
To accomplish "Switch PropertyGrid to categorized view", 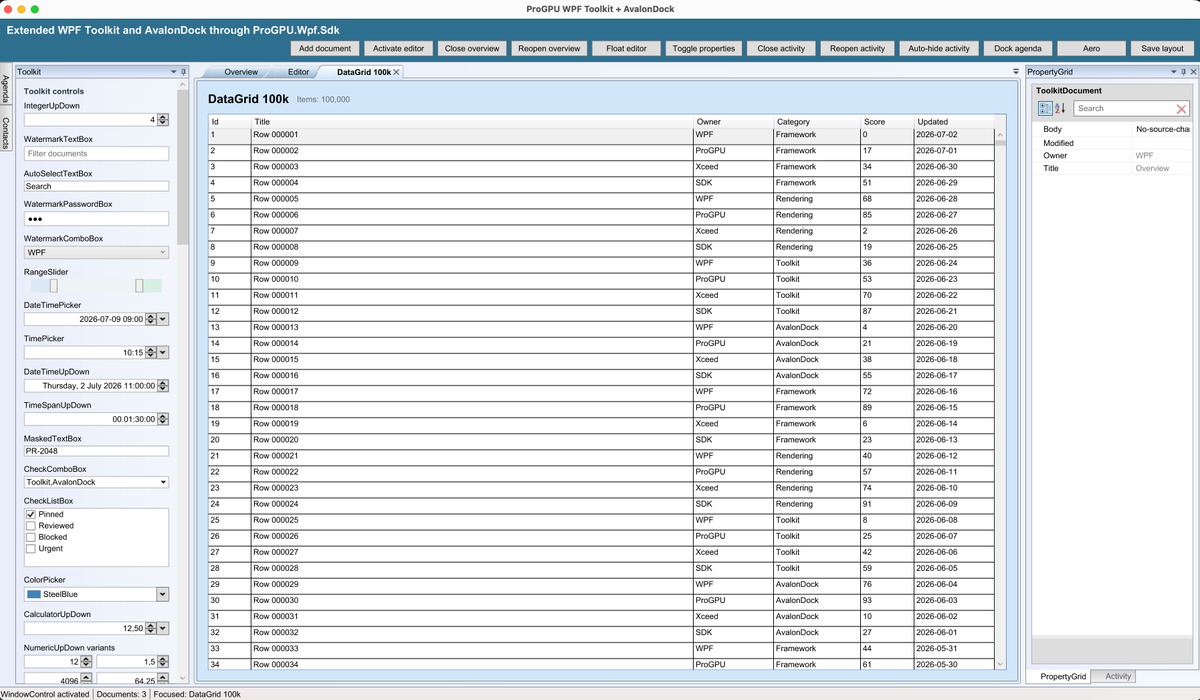I will coord(1045,108).
